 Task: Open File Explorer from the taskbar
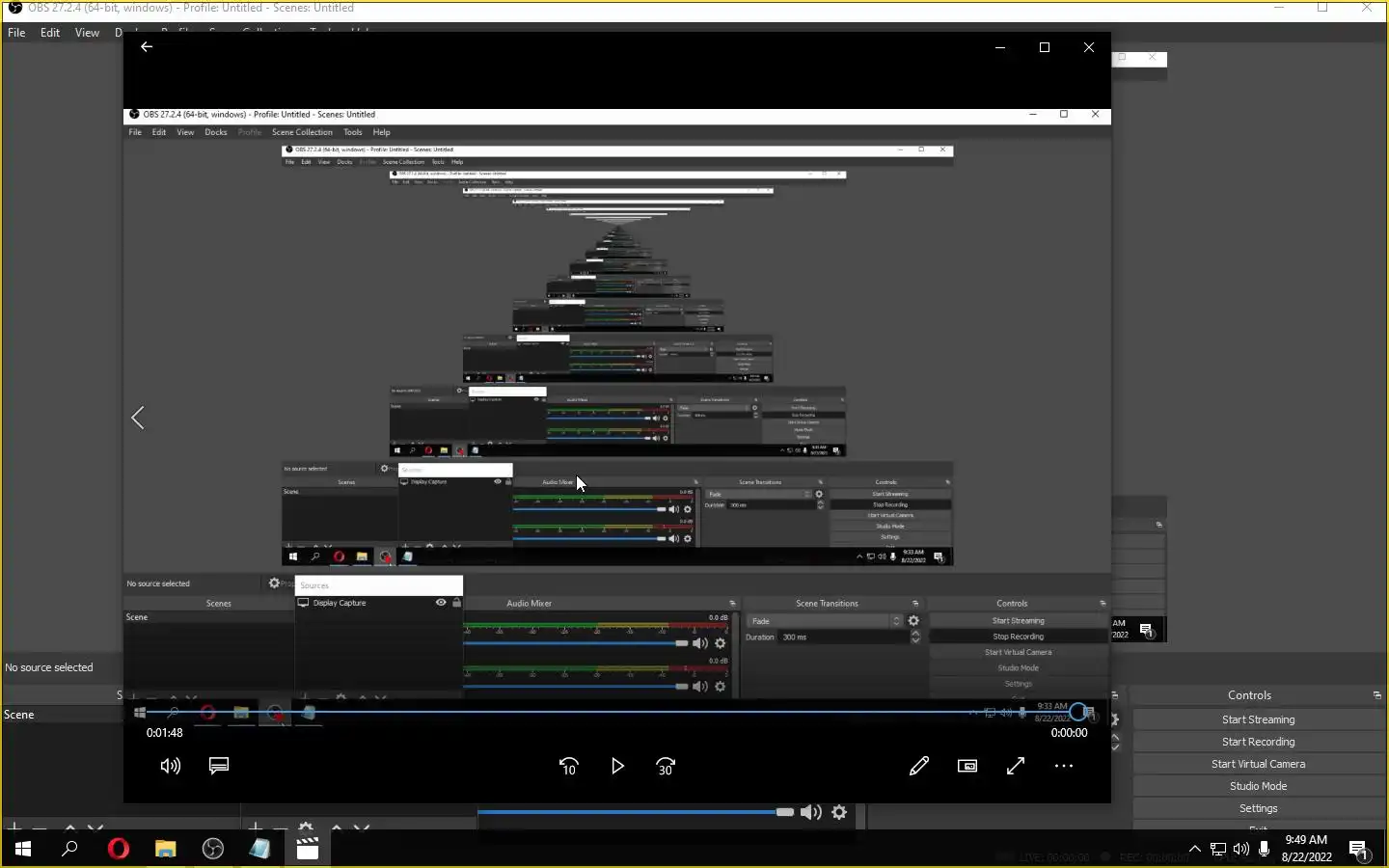point(166,849)
